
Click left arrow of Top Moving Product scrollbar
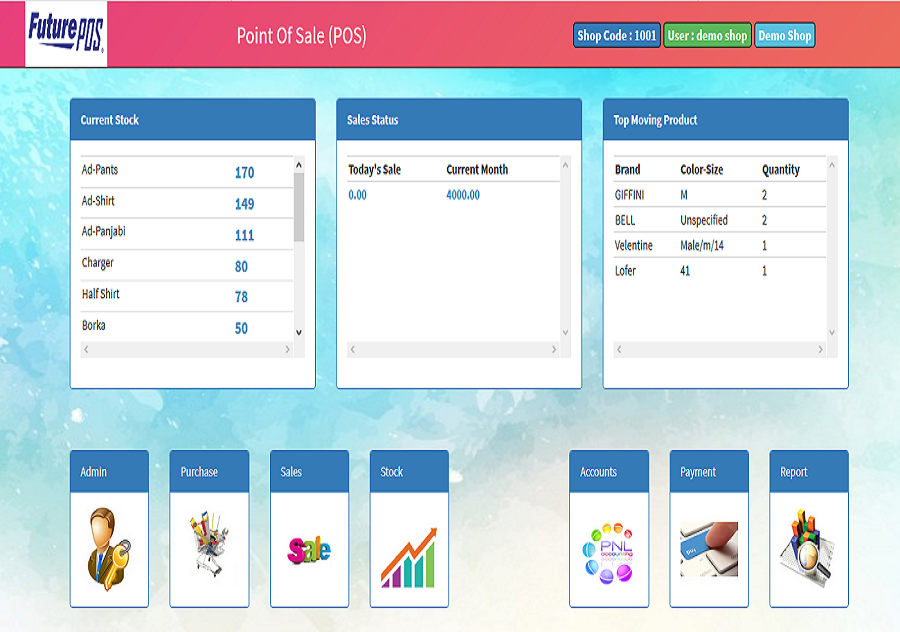(619, 350)
